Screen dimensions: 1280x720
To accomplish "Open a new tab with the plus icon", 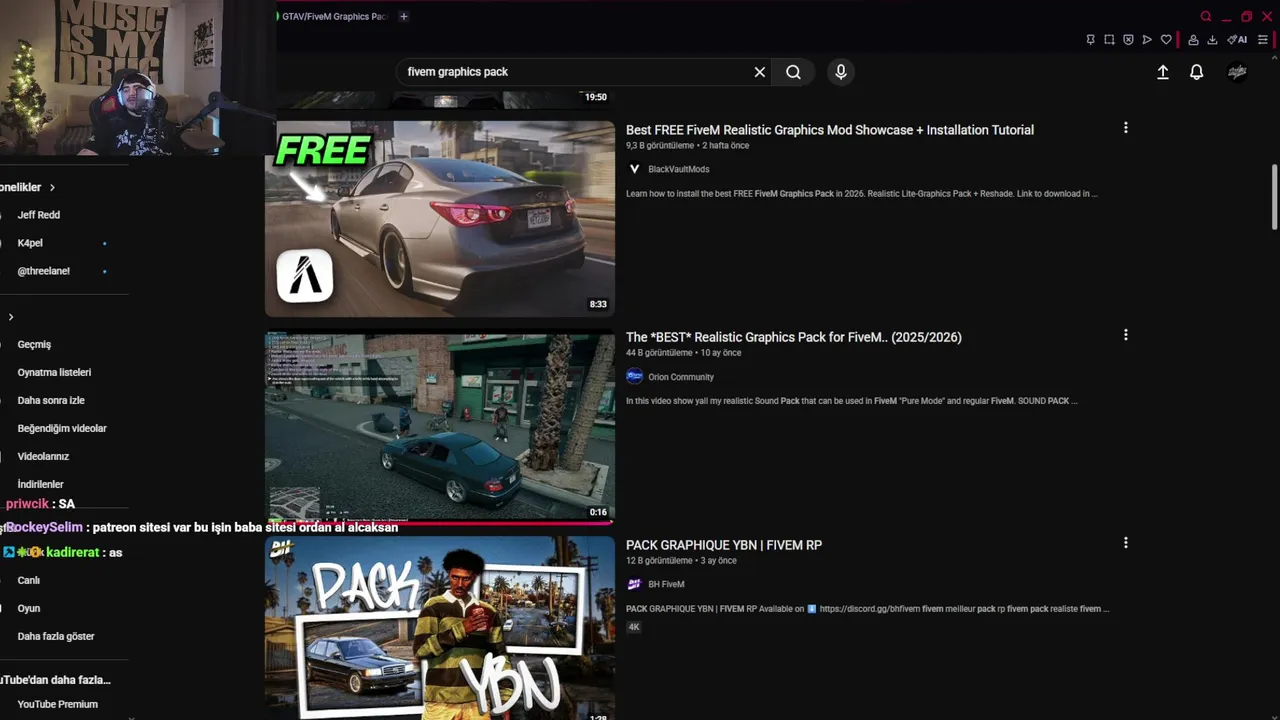I will (x=404, y=16).
